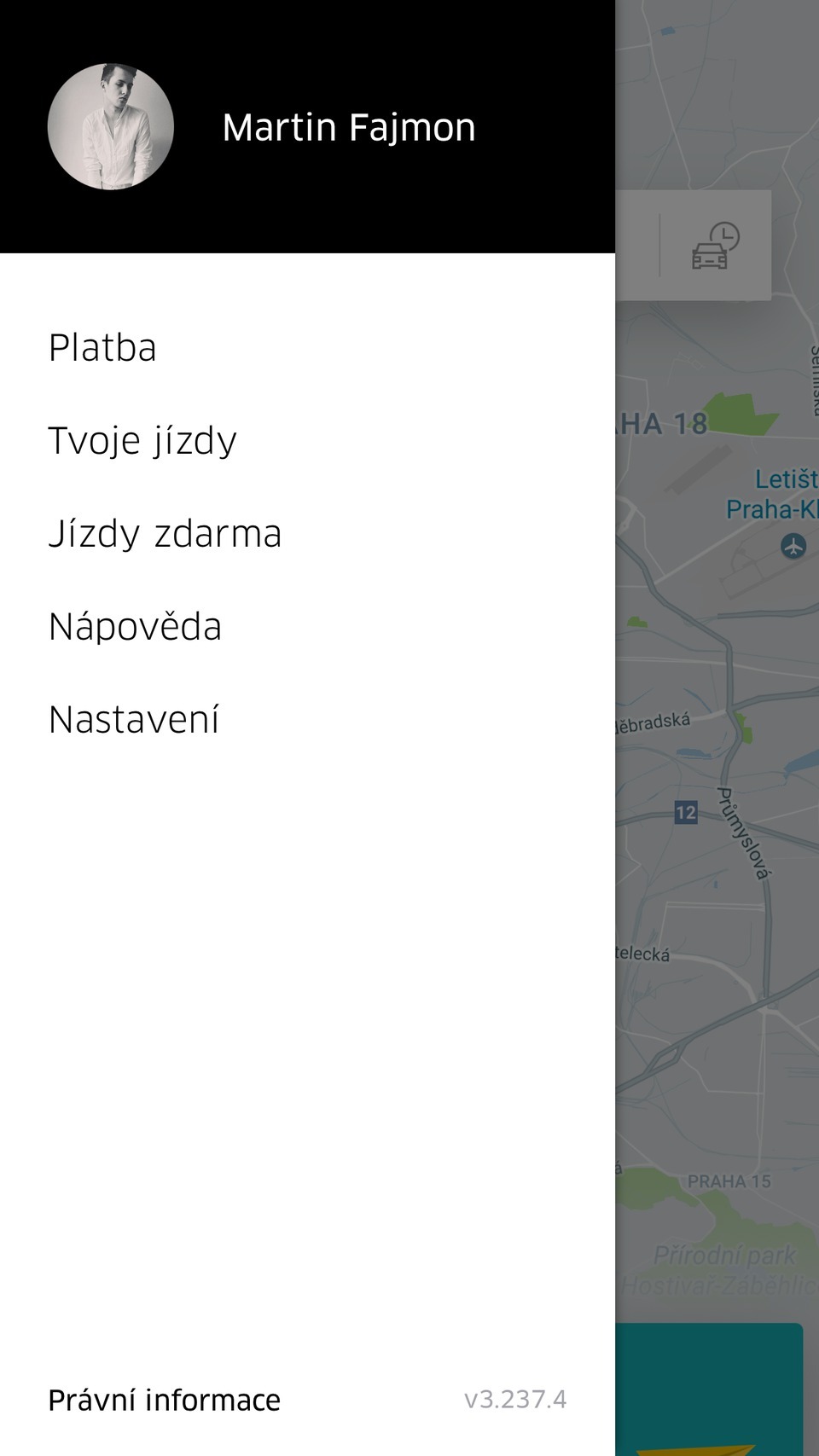Image resolution: width=819 pixels, height=1456 pixels.
Task: Open Nastavení
Action: click(135, 719)
